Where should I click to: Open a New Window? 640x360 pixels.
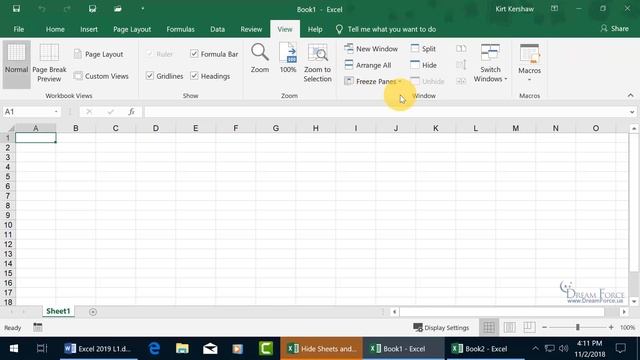(x=371, y=49)
